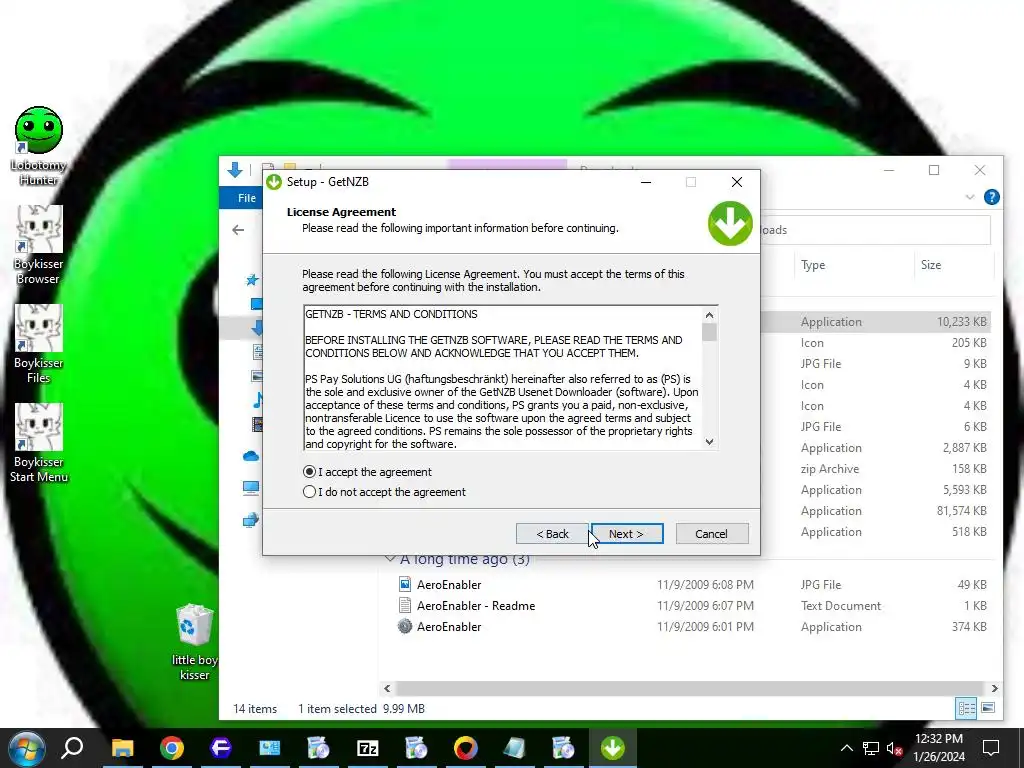Open the Lobotomy Hunter desktop shortcut
Image resolution: width=1024 pixels, height=768 pixels.
pyautogui.click(x=39, y=146)
